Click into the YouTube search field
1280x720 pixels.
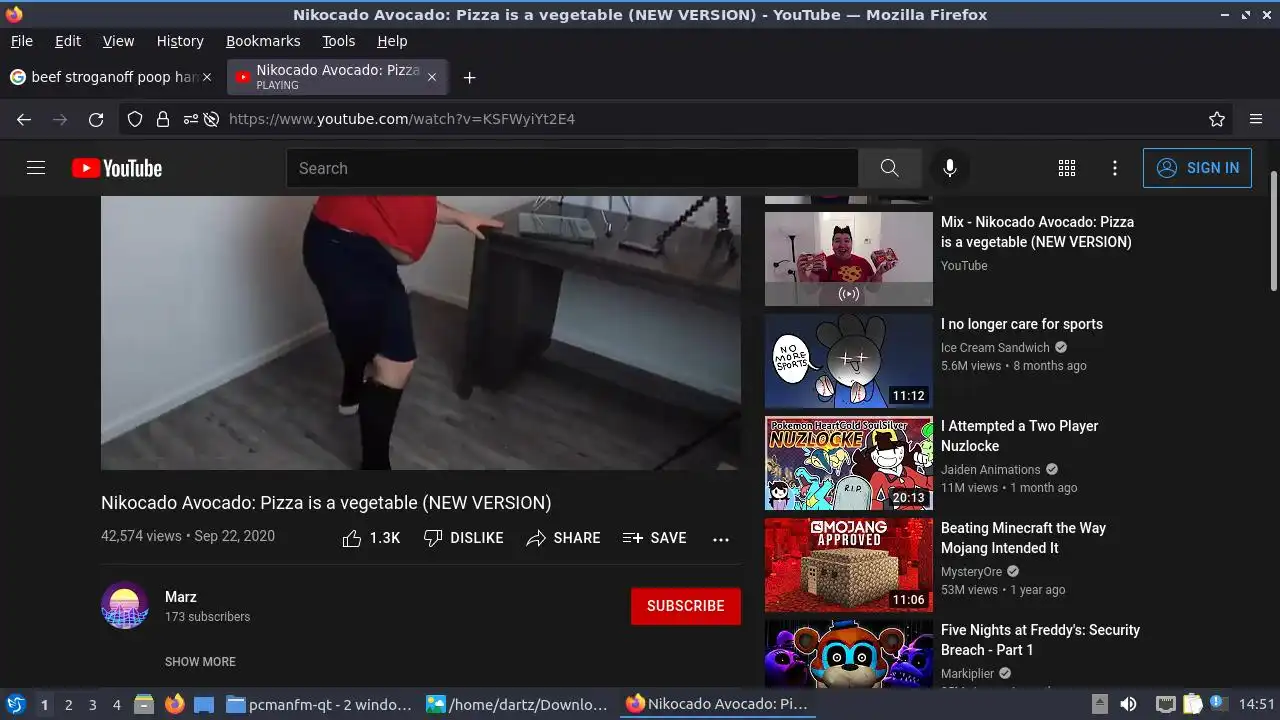[572, 168]
